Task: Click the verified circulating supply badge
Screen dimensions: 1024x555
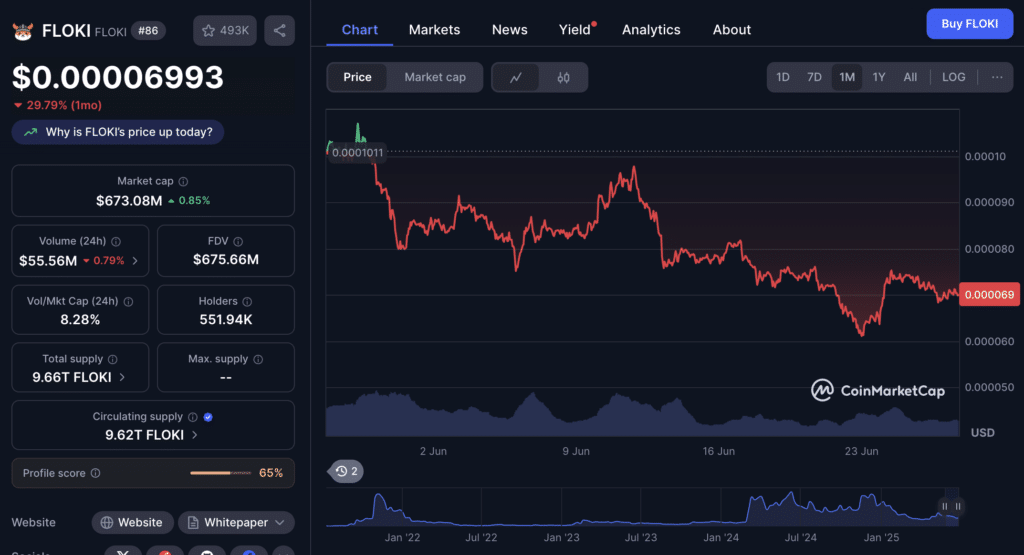Action: pos(208,417)
